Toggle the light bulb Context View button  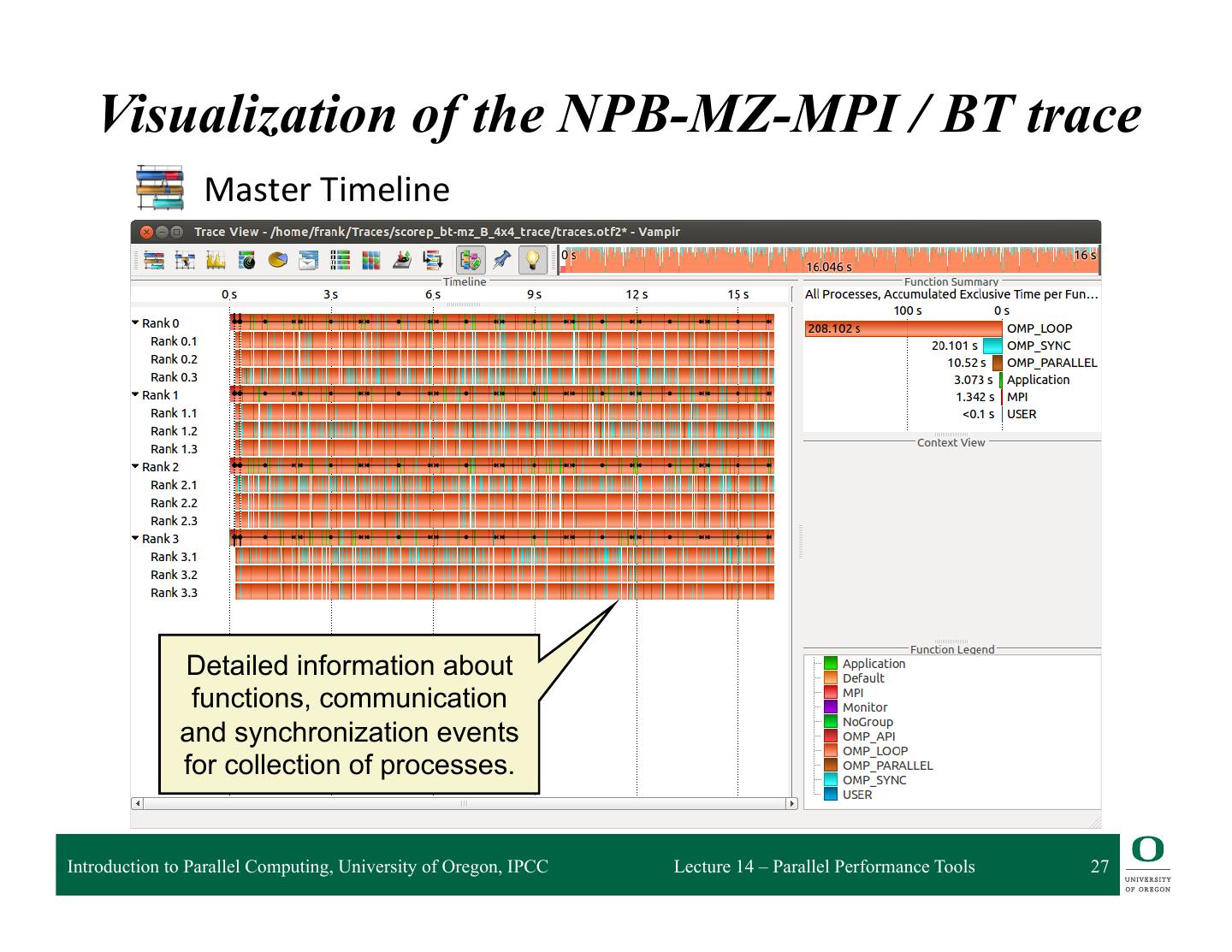tap(533, 260)
